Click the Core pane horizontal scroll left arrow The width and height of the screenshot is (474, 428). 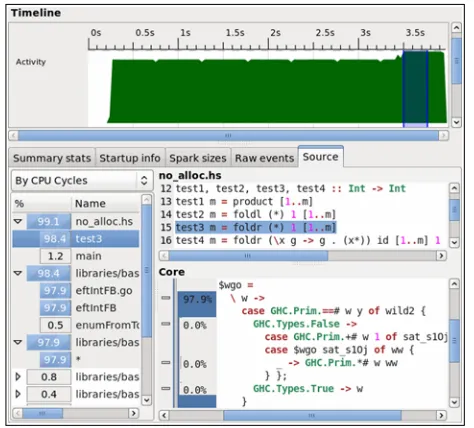pos(164,415)
